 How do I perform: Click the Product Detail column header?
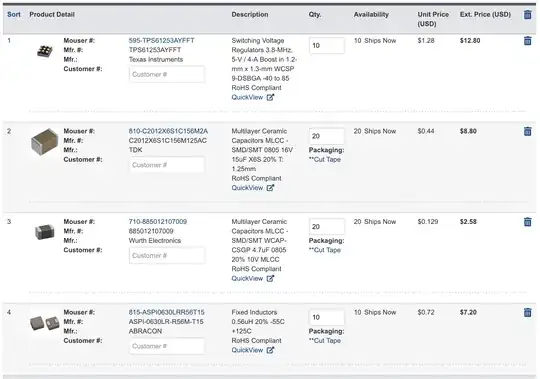[x=52, y=14]
